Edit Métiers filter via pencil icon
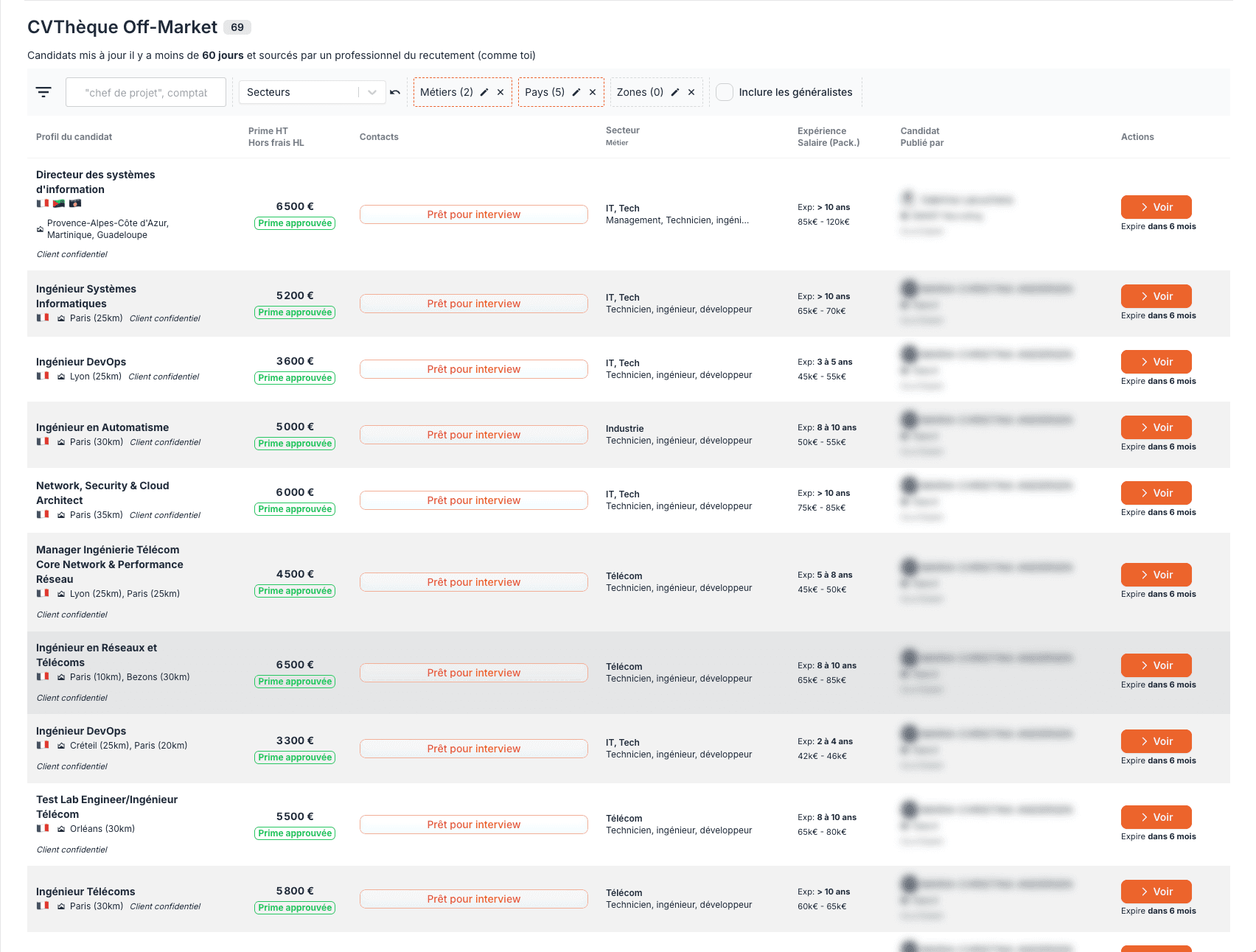This screenshot has width=1256, height=952. pos(484,92)
